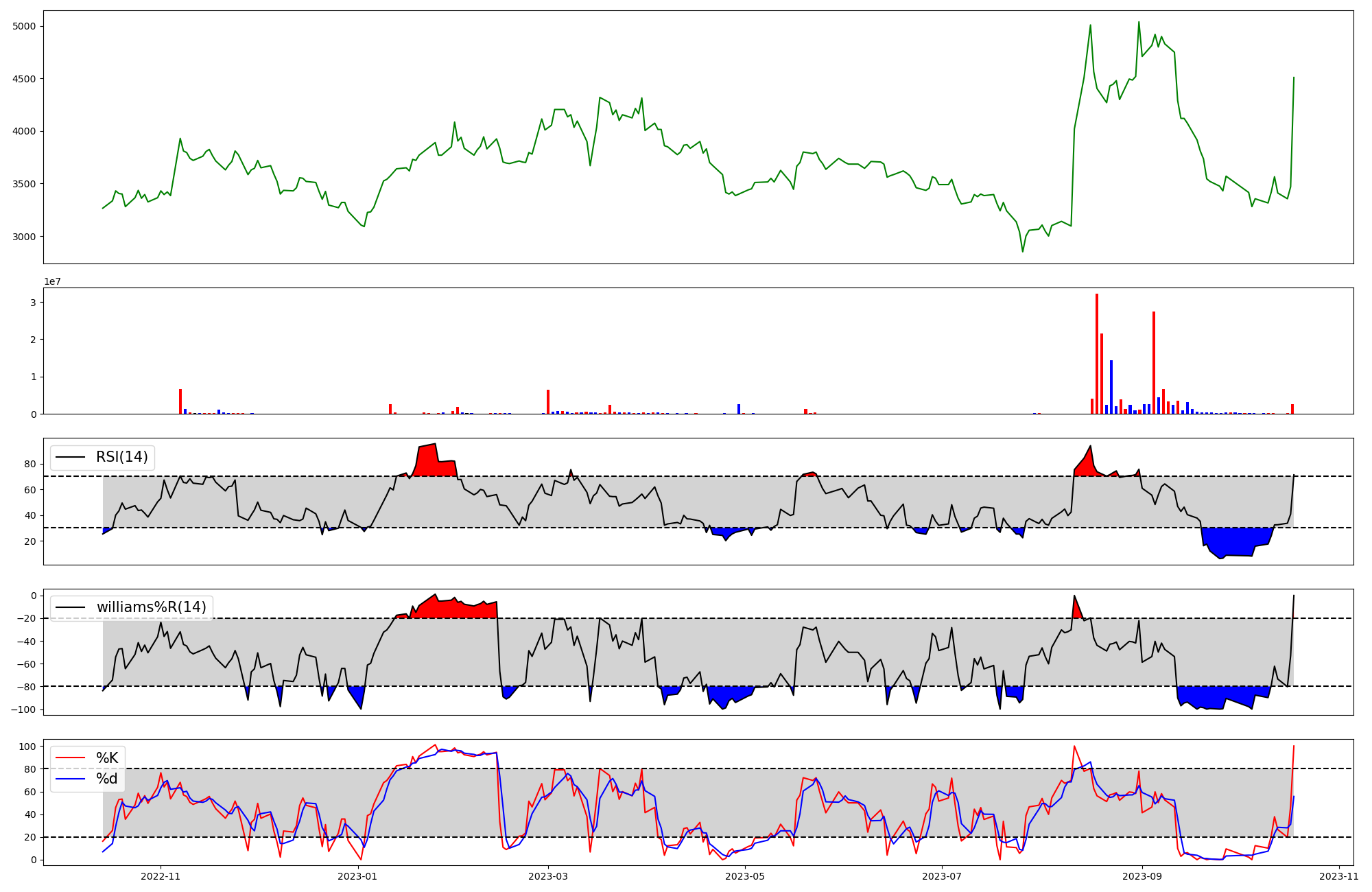The height and width of the screenshot is (892, 1372).
Task: Click the 2023-01 x-axis date label
Action: tap(358, 876)
